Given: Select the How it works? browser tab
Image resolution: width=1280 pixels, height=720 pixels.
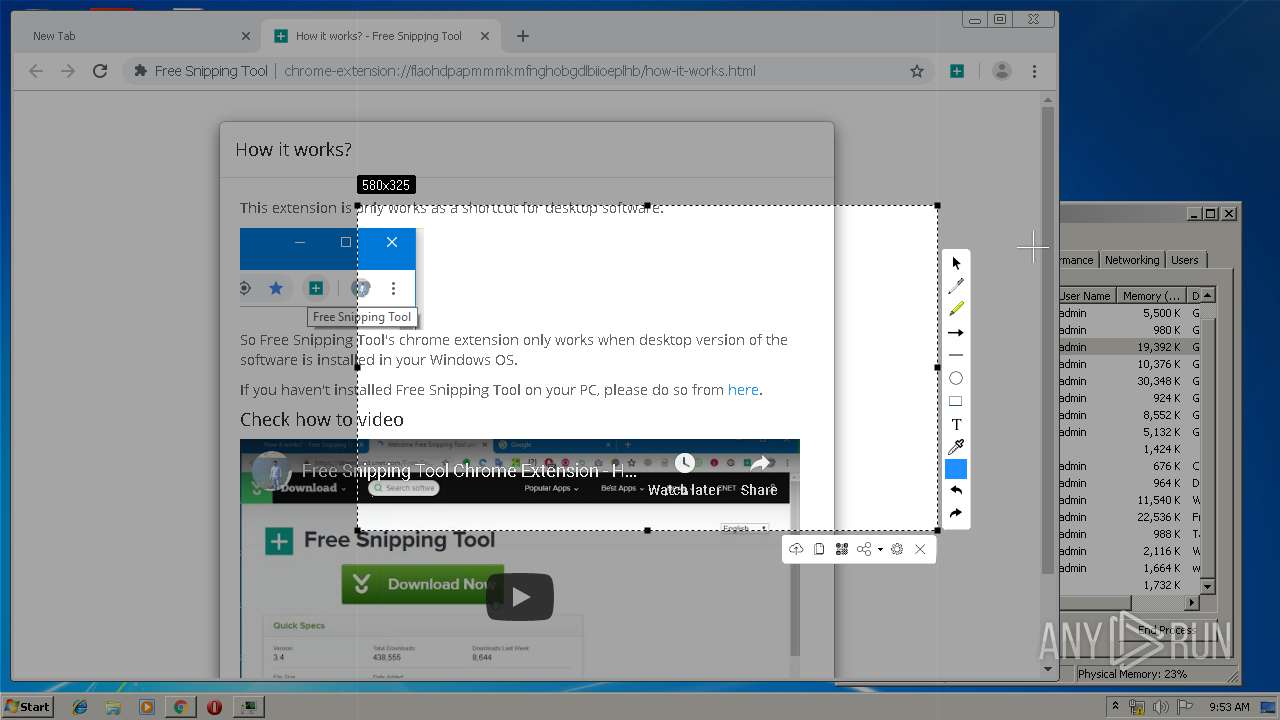Looking at the screenshot, I should (x=381, y=36).
